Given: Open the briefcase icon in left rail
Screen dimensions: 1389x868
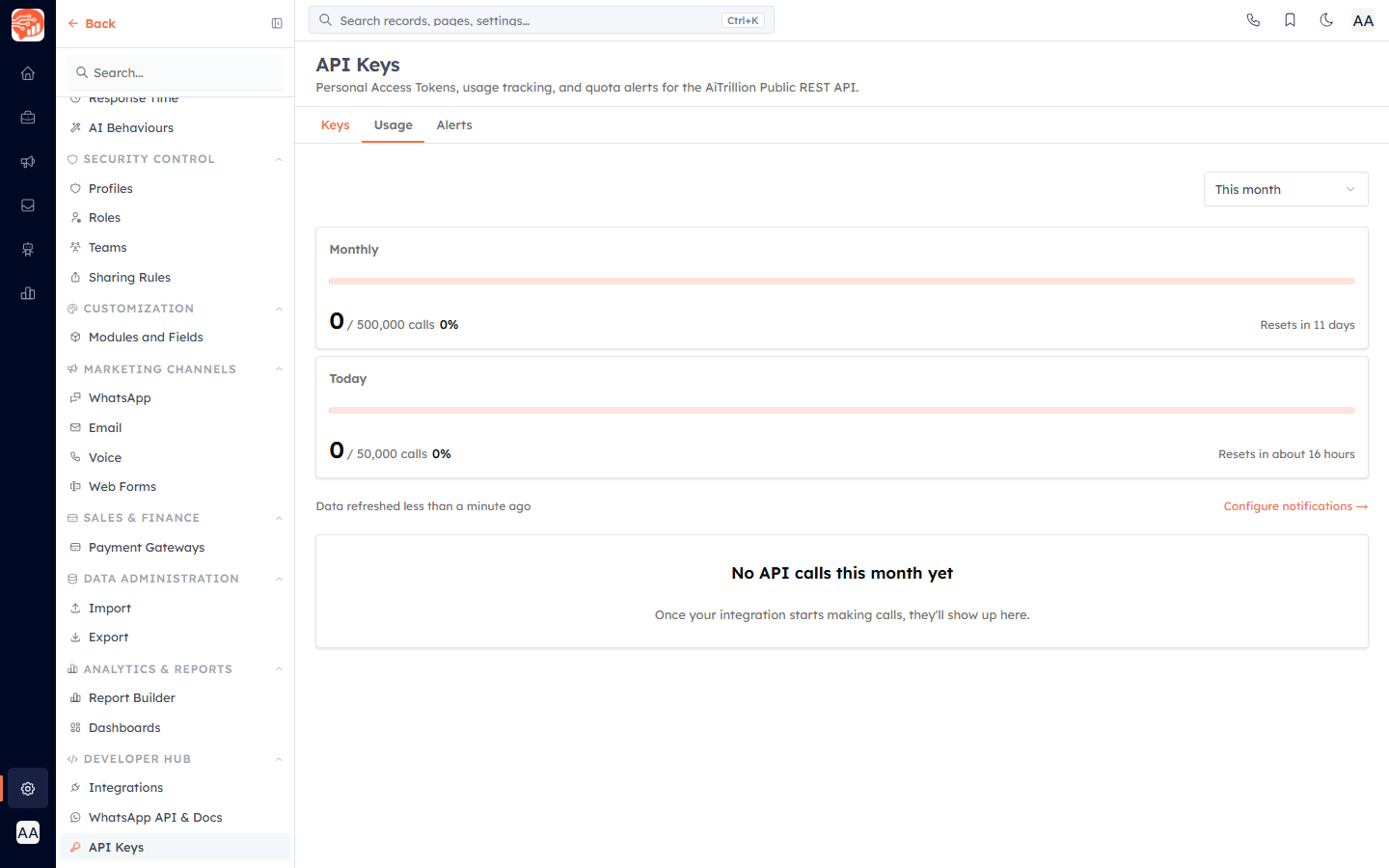Looking at the screenshot, I should pos(28,118).
